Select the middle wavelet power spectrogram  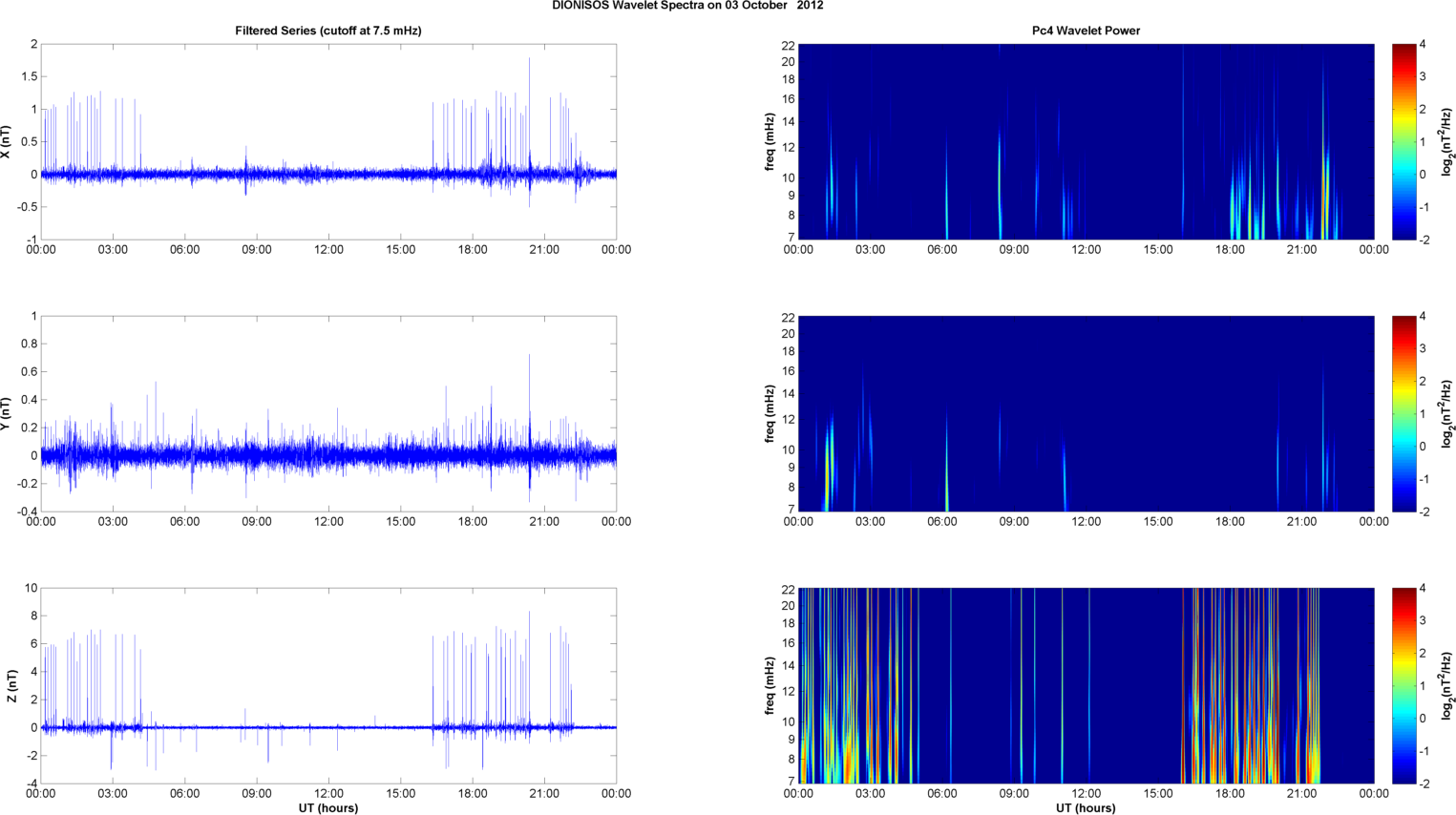[x=1086, y=414]
